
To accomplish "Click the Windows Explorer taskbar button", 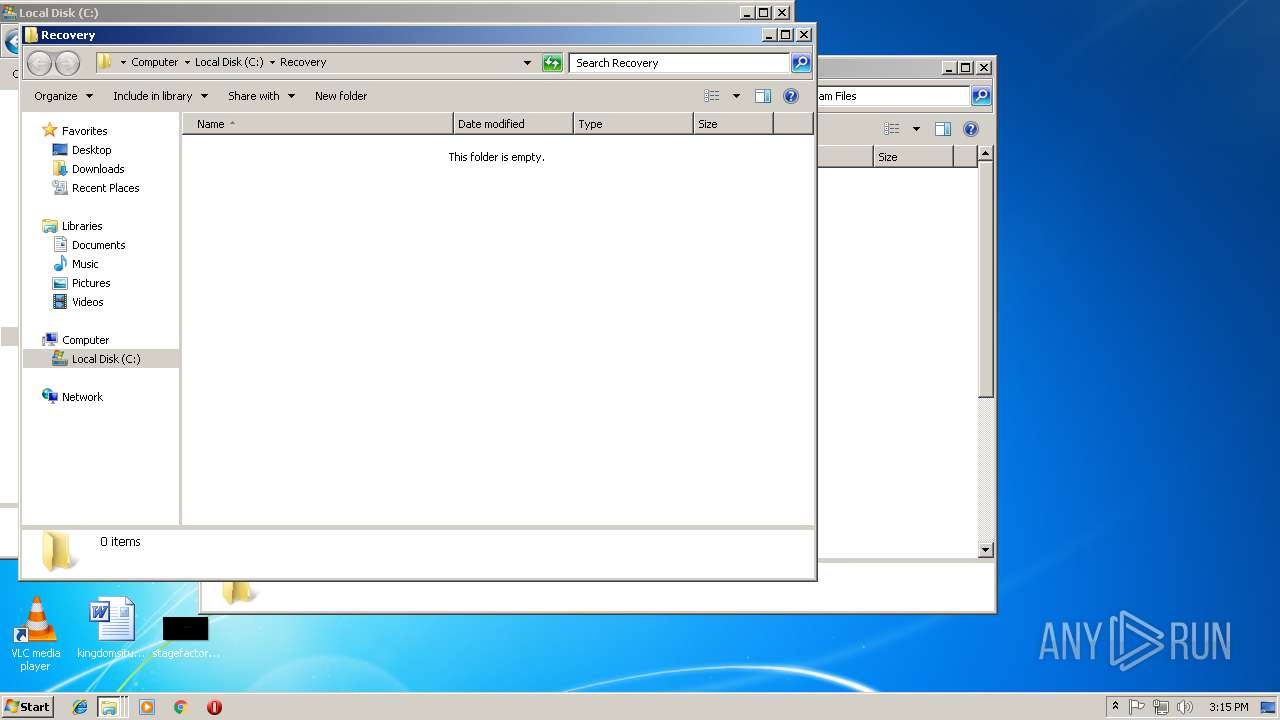I will 109,707.
